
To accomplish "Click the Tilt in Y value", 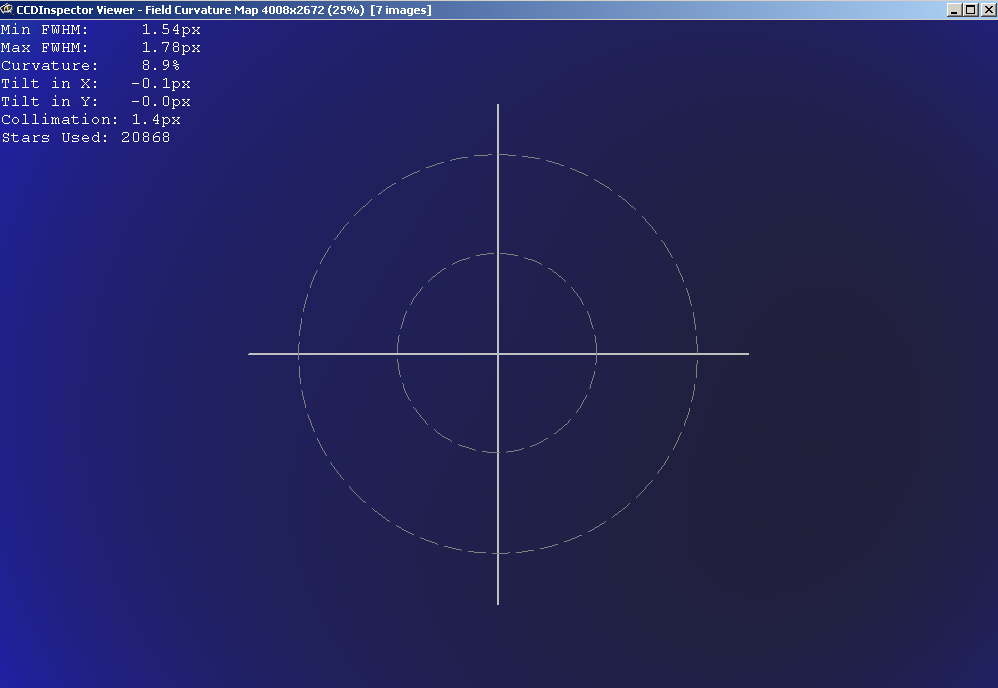I will [160, 102].
